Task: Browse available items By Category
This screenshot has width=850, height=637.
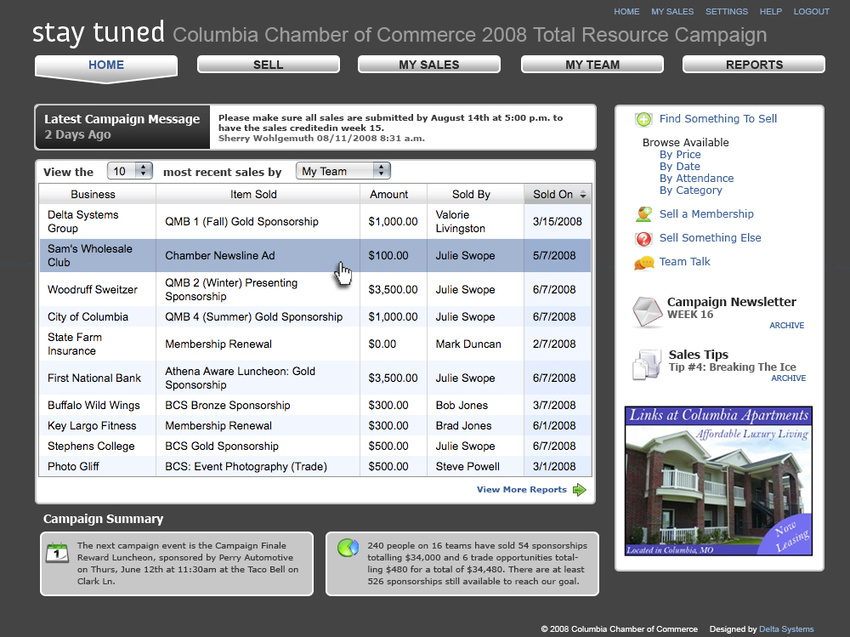Action: coord(691,190)
